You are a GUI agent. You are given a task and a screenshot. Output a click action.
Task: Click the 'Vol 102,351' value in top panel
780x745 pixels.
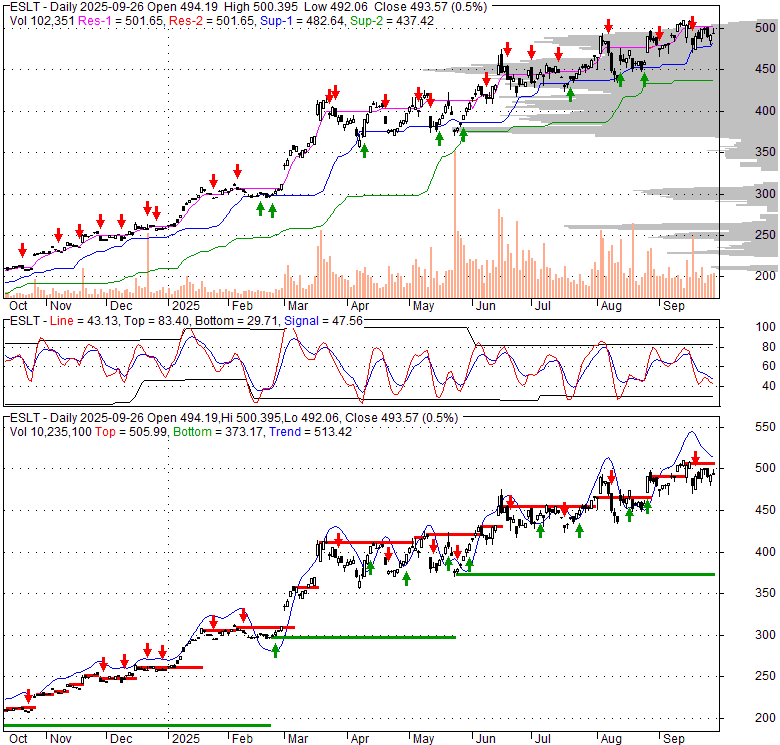tap(42, 21)
